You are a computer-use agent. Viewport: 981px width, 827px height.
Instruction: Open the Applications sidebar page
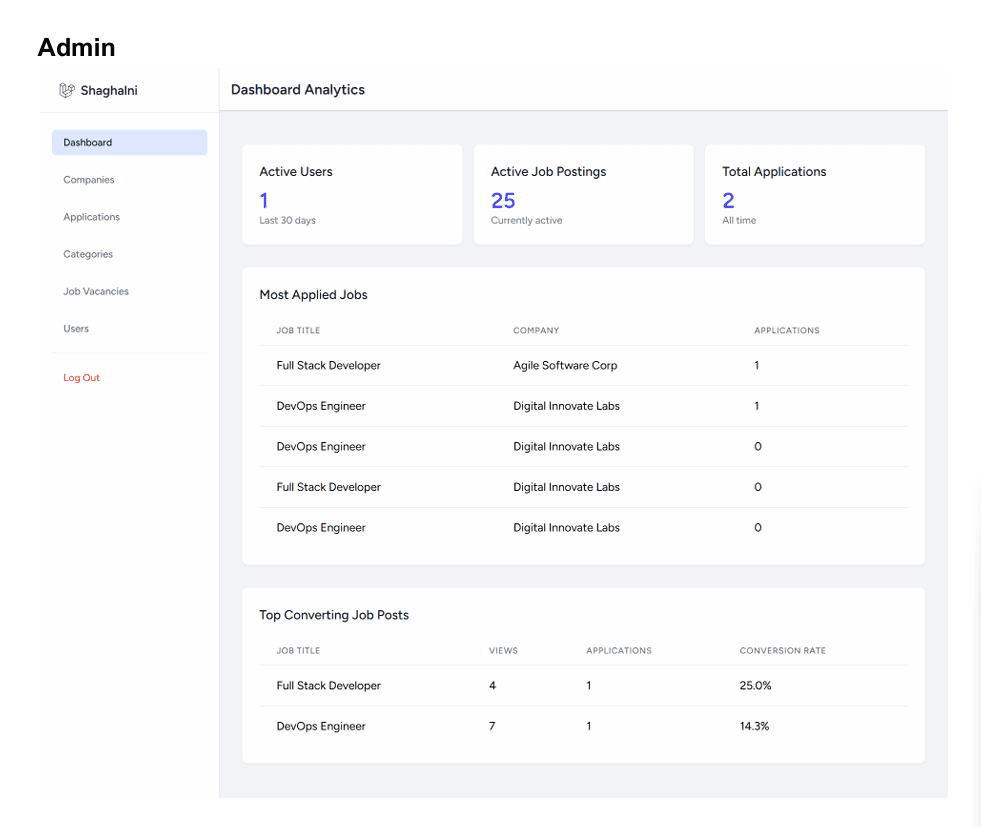point(91,217)
